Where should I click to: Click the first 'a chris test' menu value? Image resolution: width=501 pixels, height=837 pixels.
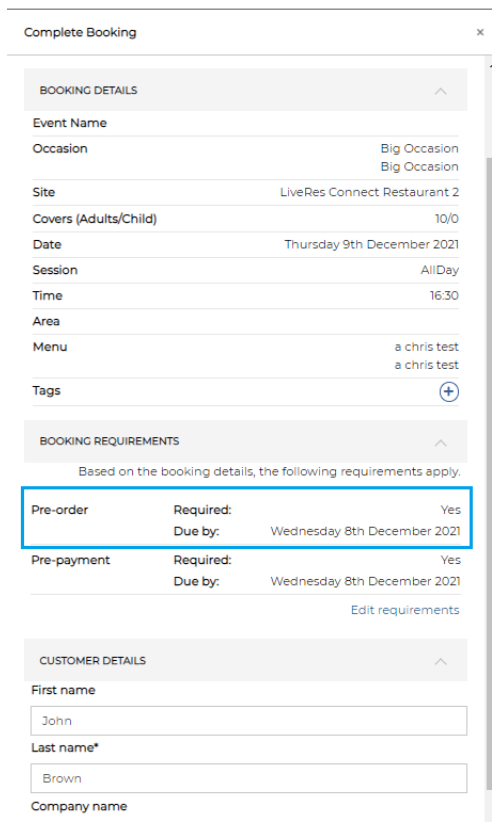tap(426, 347)
